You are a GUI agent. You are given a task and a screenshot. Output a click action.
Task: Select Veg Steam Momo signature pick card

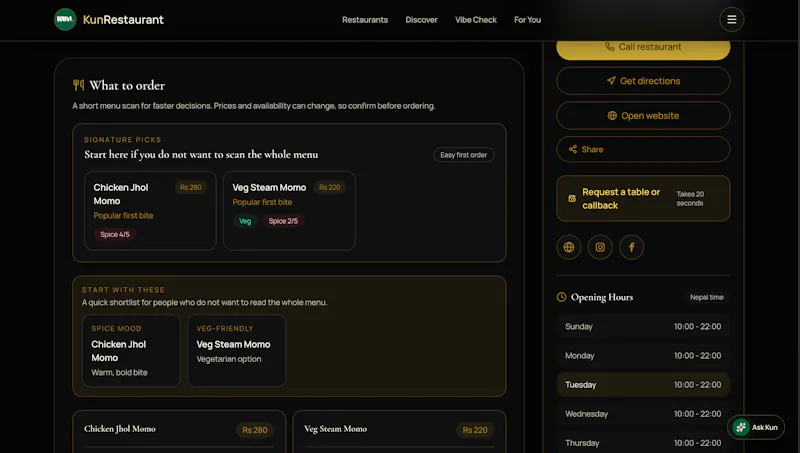coord(289,211)
